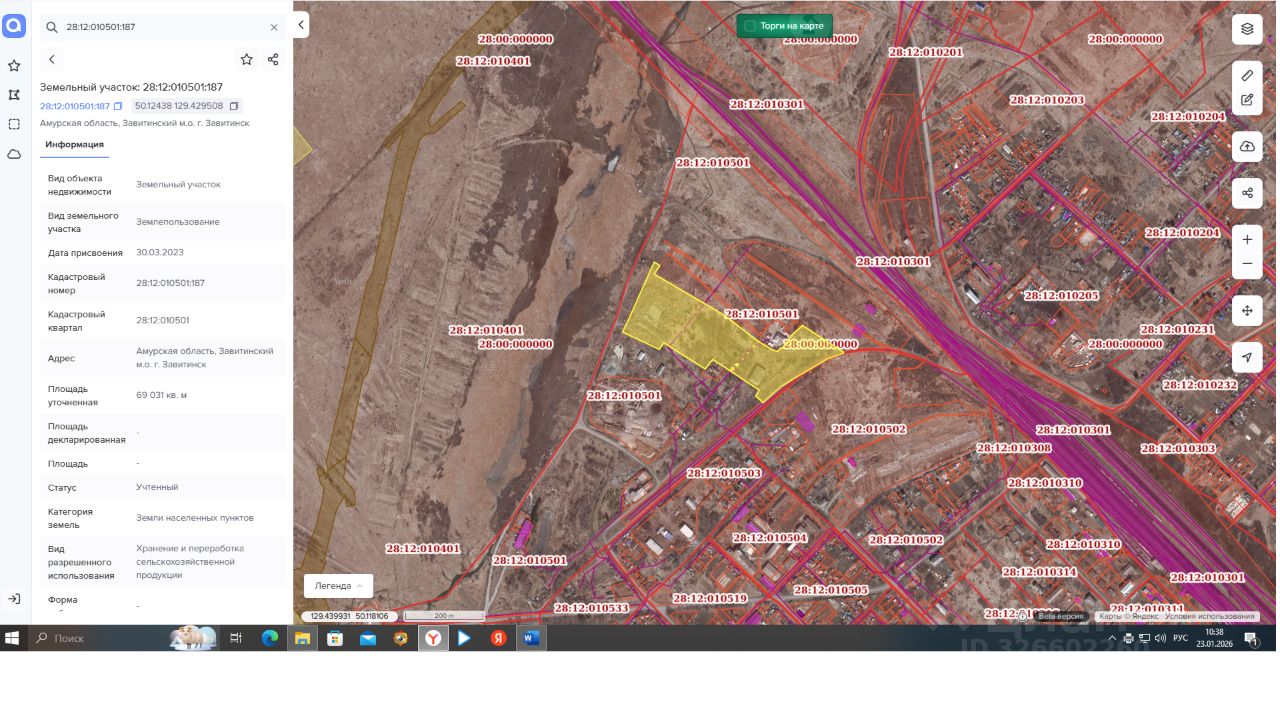Click the Землепользование value

point(178,222)
